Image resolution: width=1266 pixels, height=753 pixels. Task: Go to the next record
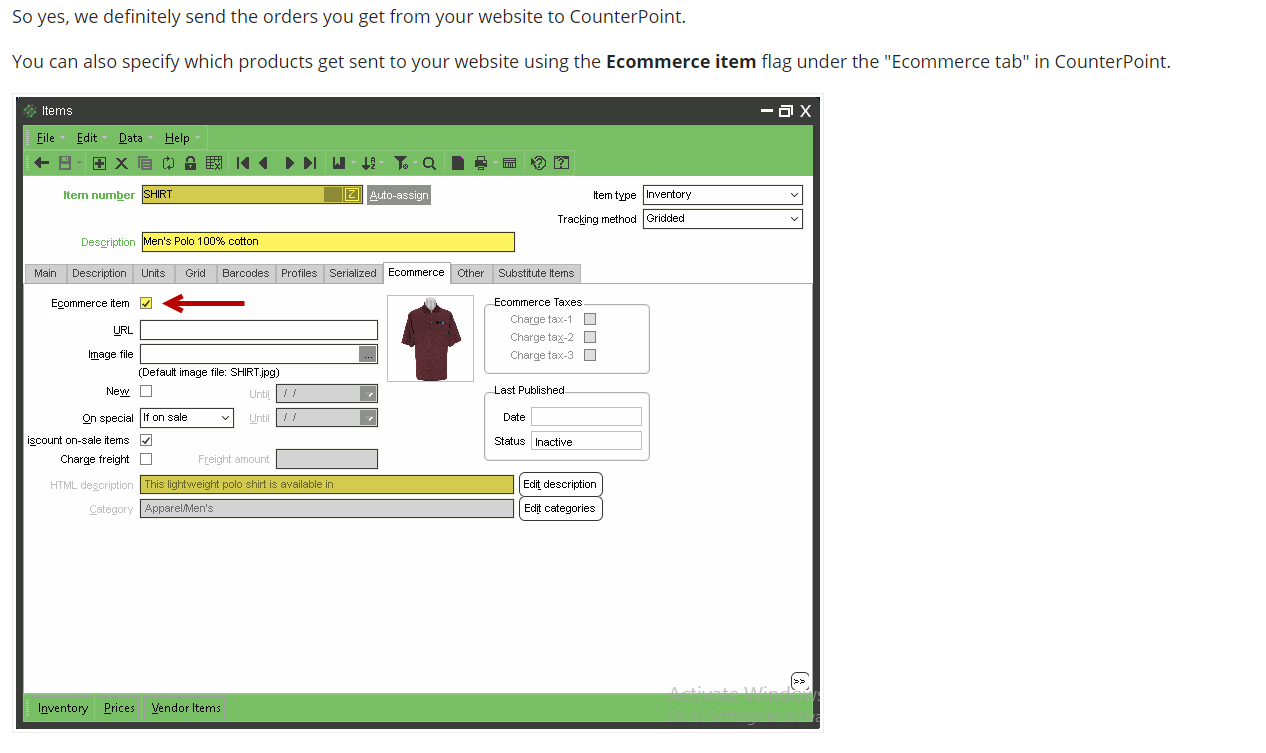[290, 163]
